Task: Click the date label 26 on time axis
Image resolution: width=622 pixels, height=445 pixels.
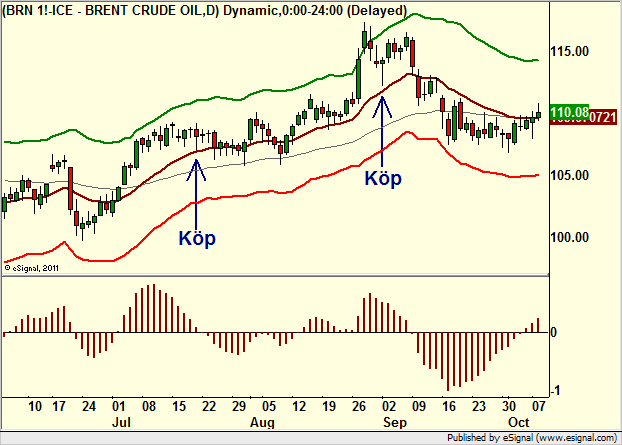Action: (x=359, y=406)
